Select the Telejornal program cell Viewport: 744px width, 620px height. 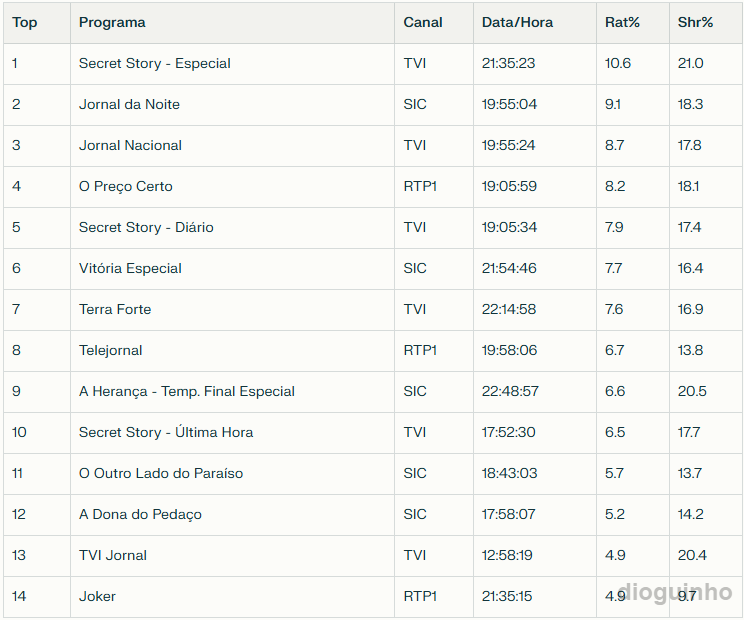tap(111, 350)
